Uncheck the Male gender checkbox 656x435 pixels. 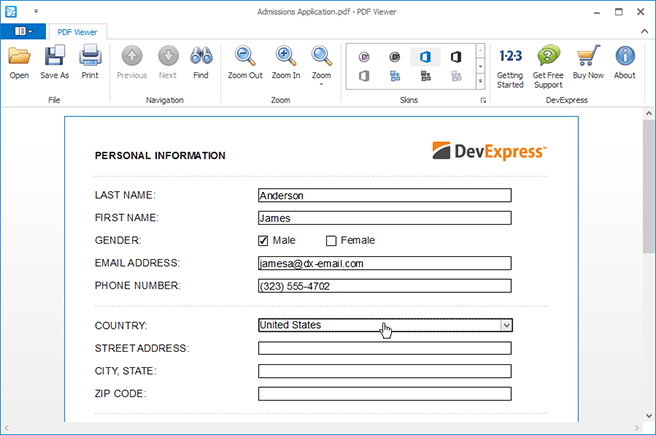pyautogui.click(x=264, y=240)
